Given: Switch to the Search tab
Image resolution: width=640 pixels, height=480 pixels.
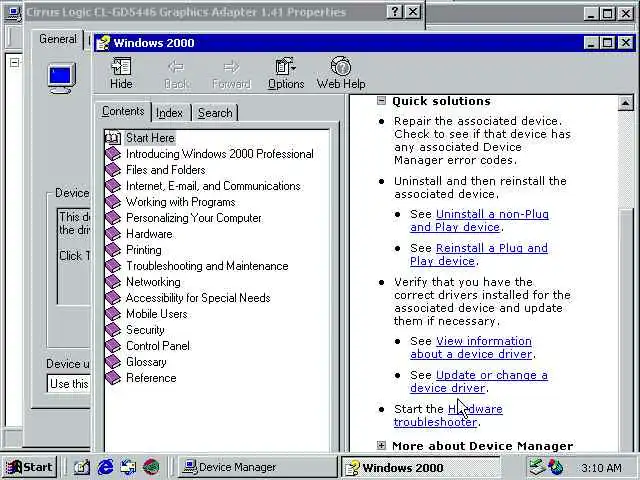Looking at the screenshot, I should click(x=215, y=113).
